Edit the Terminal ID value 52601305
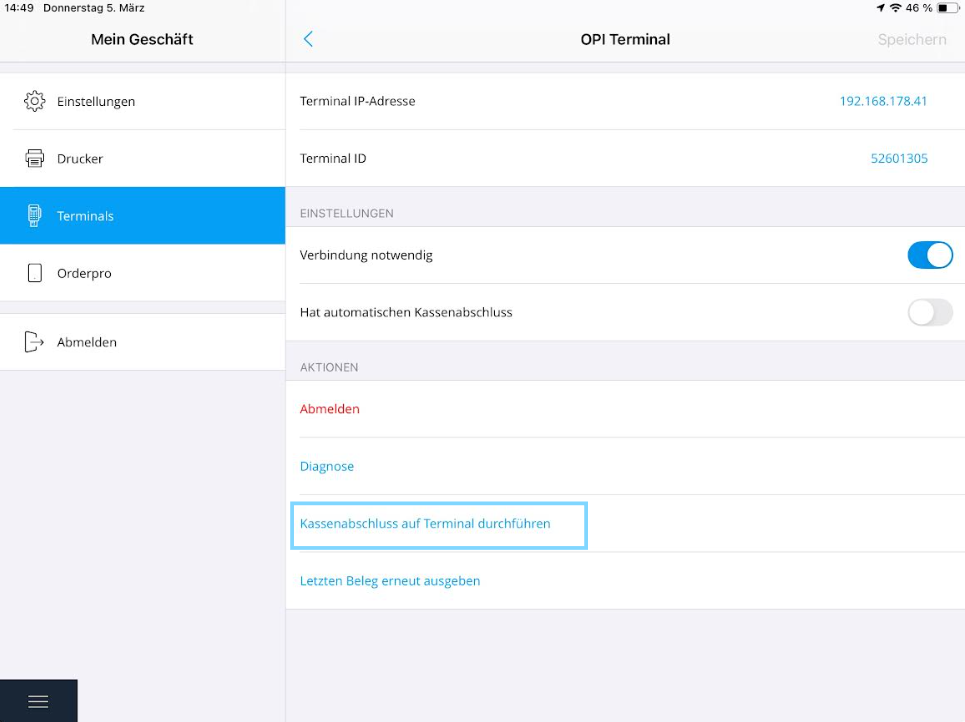Screen dimensions: 965x722 [899, 158]
